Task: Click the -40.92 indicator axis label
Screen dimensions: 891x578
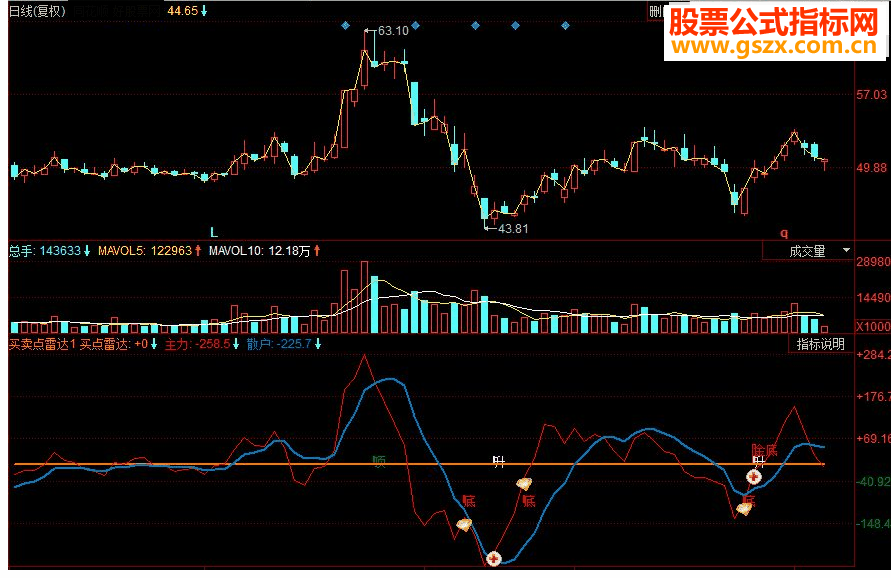Action: point(873,481)
